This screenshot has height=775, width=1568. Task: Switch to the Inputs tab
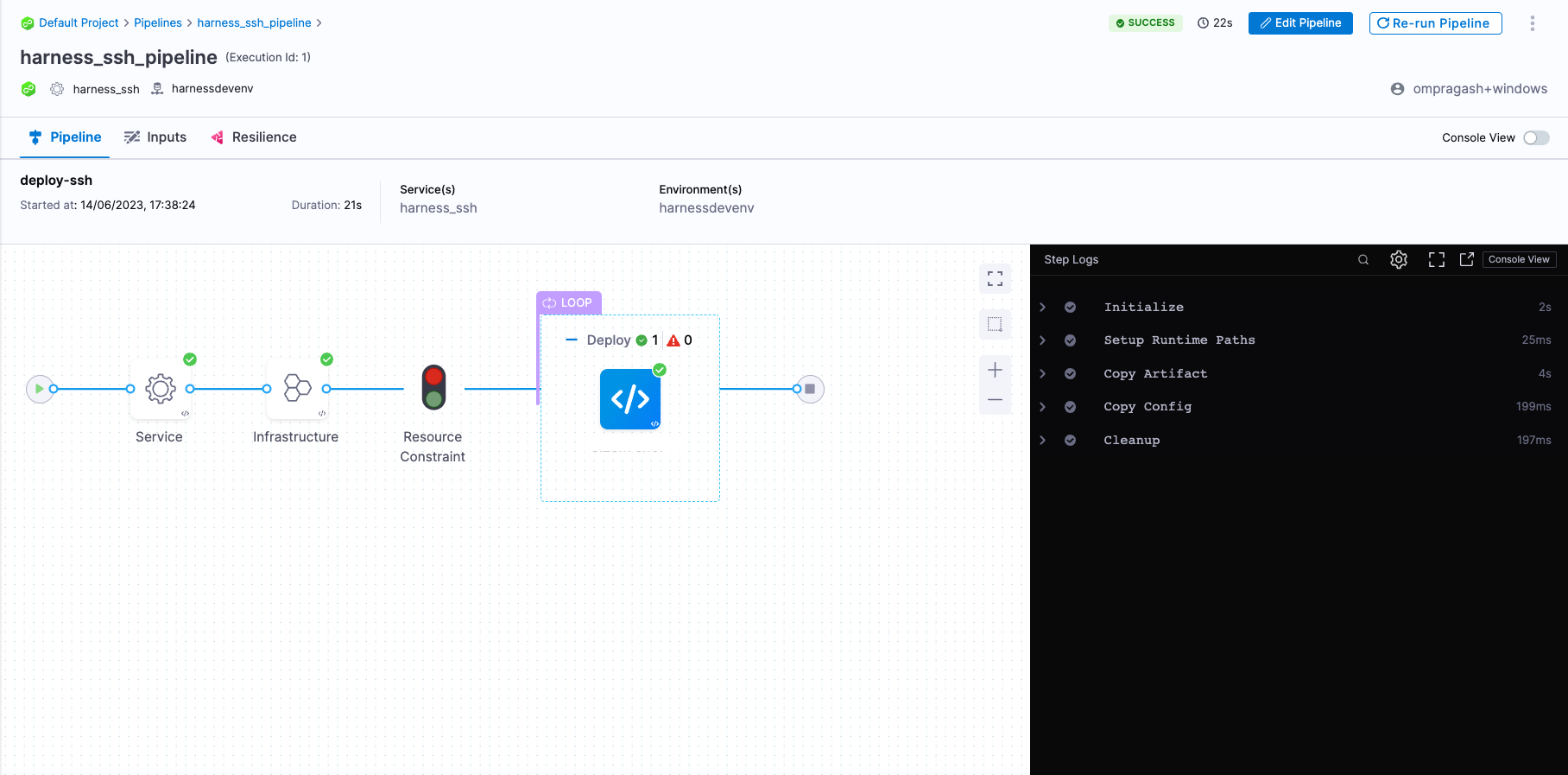pos(155,137)
